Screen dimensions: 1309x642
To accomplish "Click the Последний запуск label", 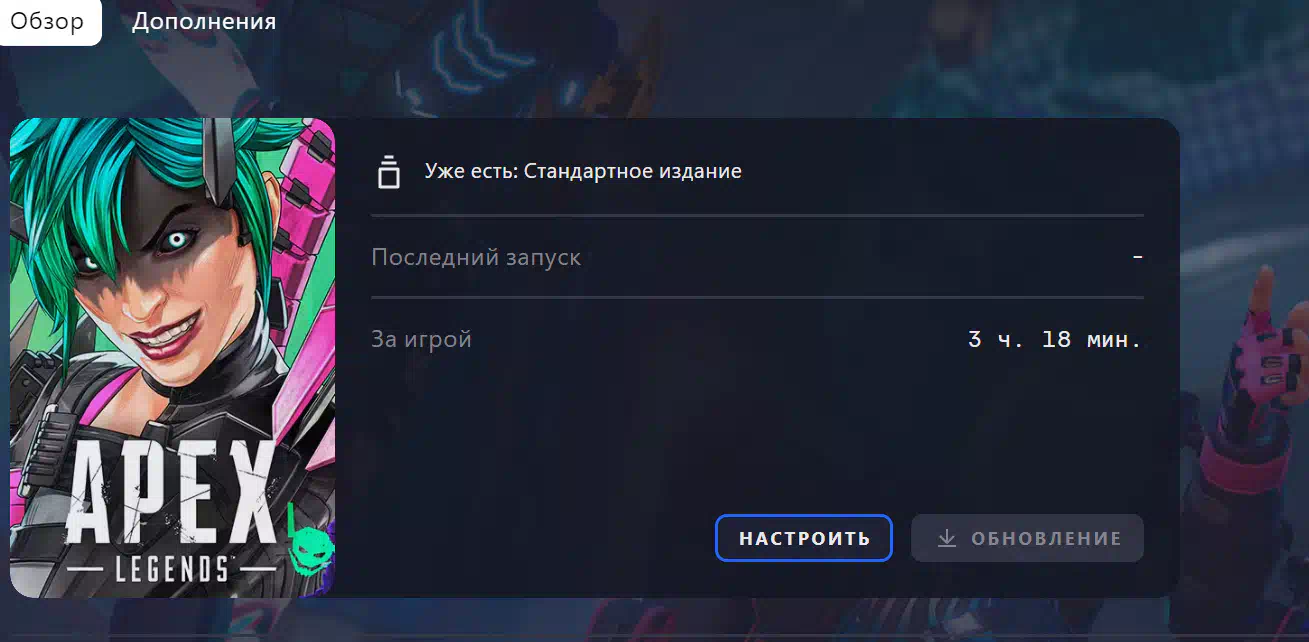I will pos(476,257).
